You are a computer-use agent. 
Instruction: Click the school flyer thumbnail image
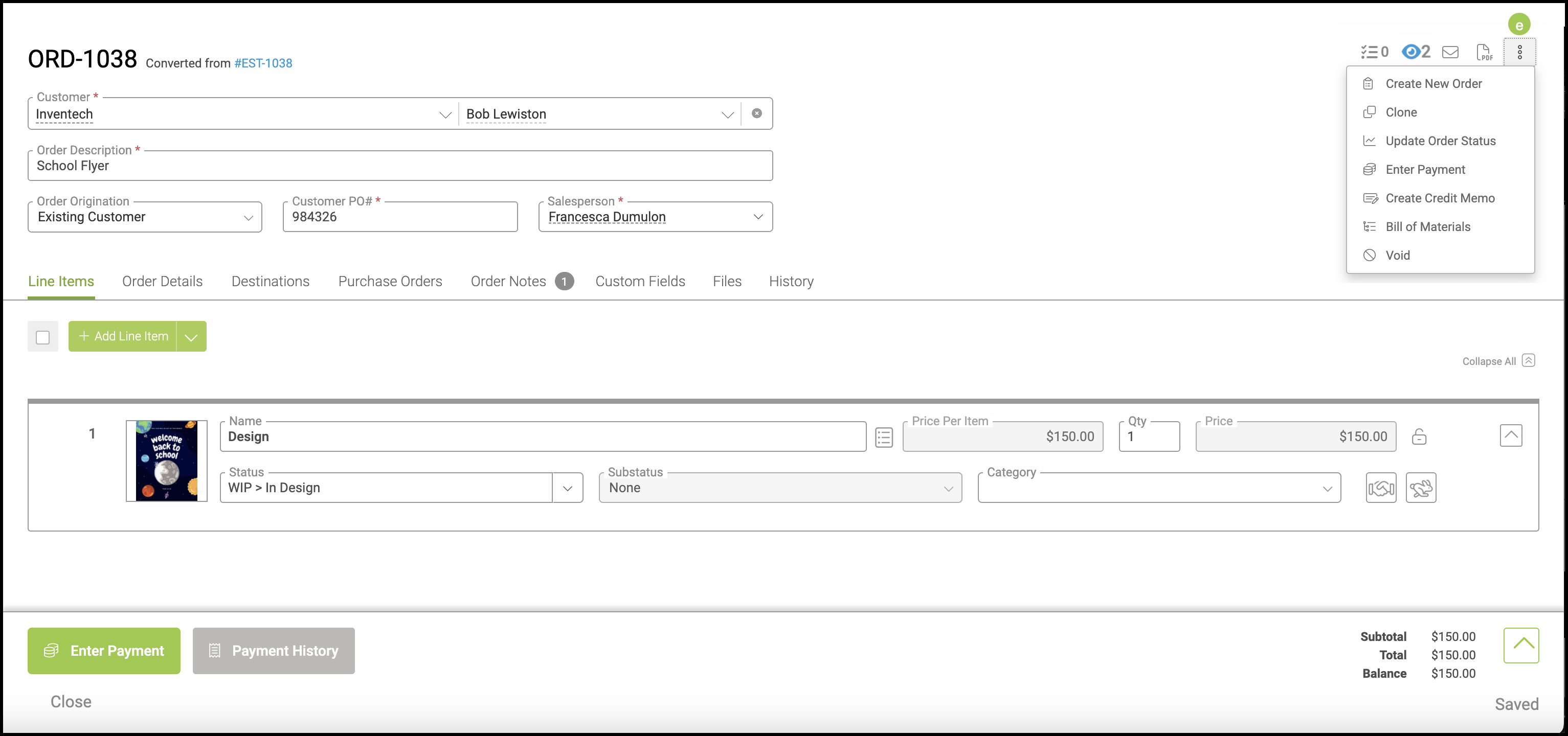(167, 461)
